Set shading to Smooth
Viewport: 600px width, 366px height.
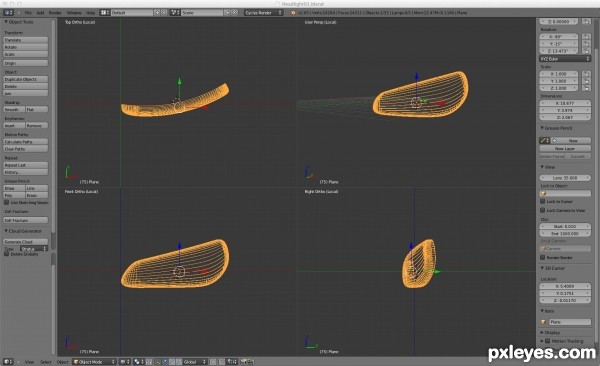click(15, 109)
